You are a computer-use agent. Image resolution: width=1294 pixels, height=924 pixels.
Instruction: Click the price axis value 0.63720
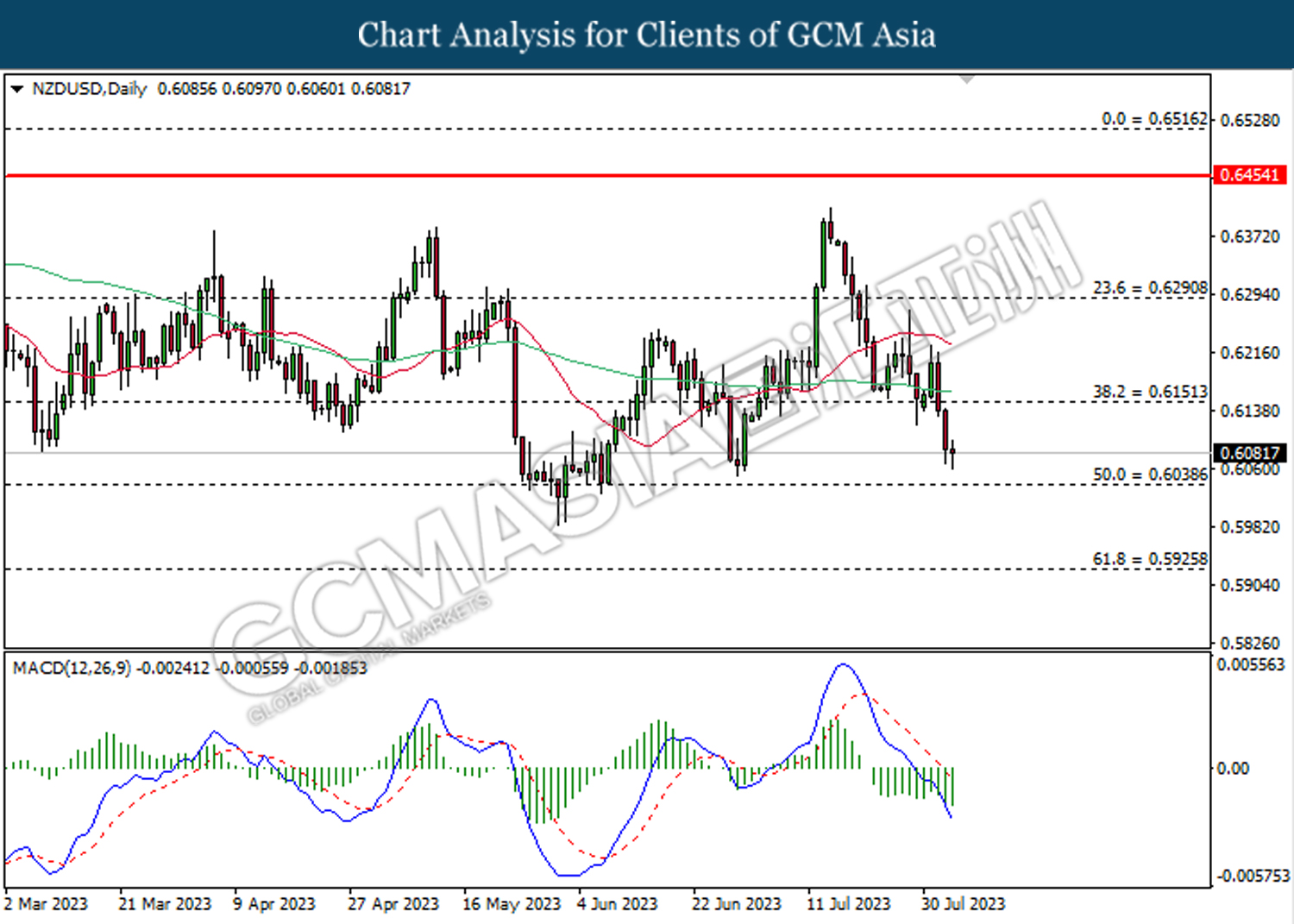(x=1250, y=236)
